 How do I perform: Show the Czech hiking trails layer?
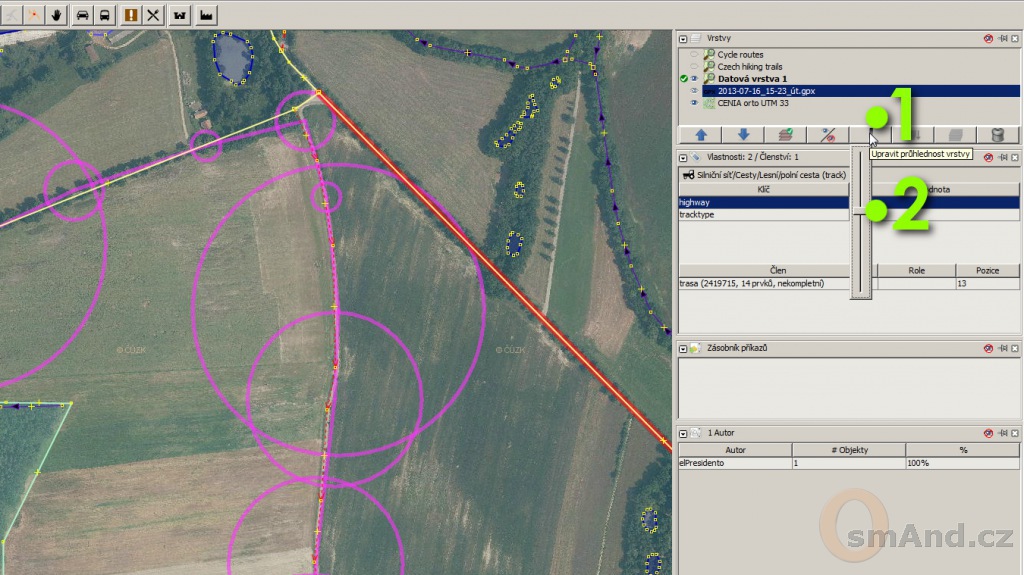(694, 67)
